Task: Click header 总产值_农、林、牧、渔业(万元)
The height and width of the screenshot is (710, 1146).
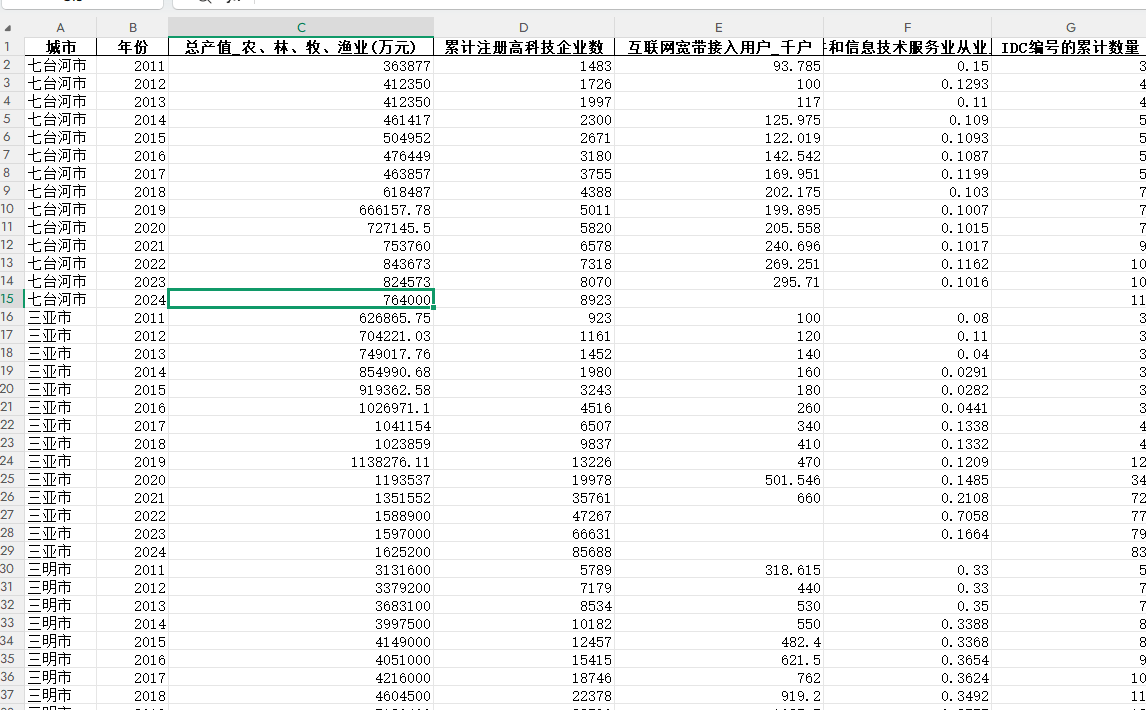Action: pyautogui.click(x=300, y=48)
